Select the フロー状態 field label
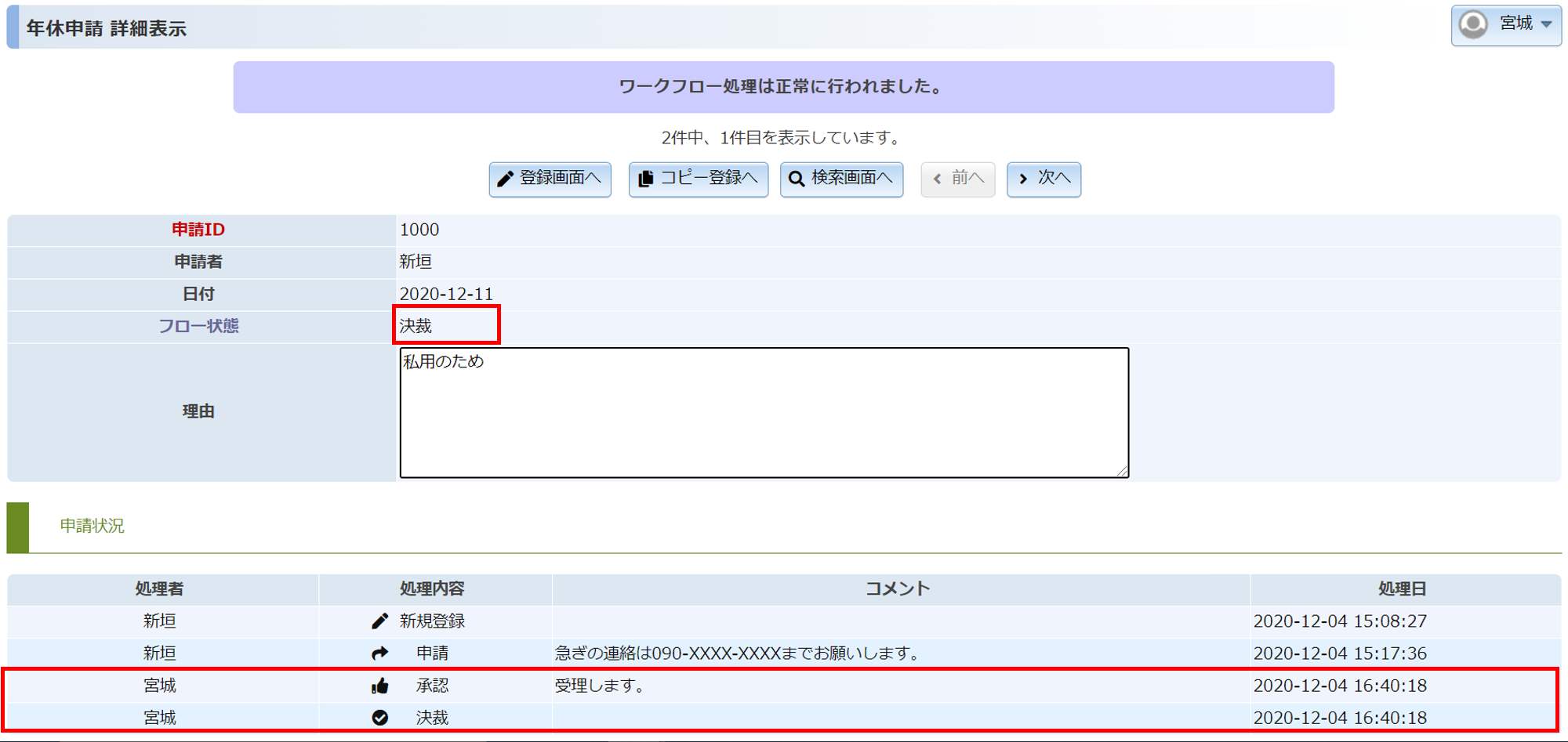The width and height of the screenshot is (1568, 742). [x=198, y=326]
